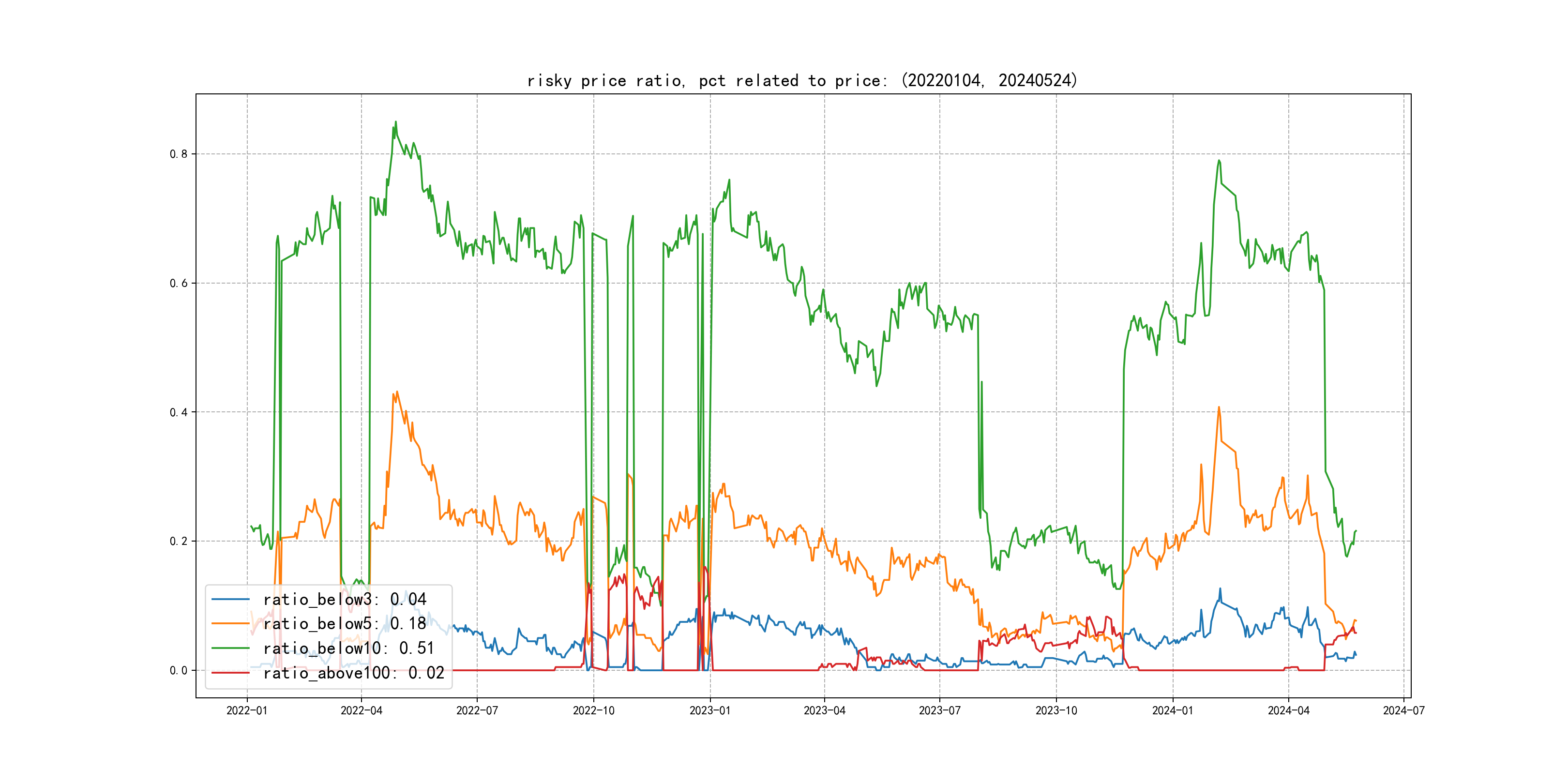The width and height of the screenshot is (1568, 784).
Task: Click the 2023-01 x-axis tick label
Action: tap(710, 710)
